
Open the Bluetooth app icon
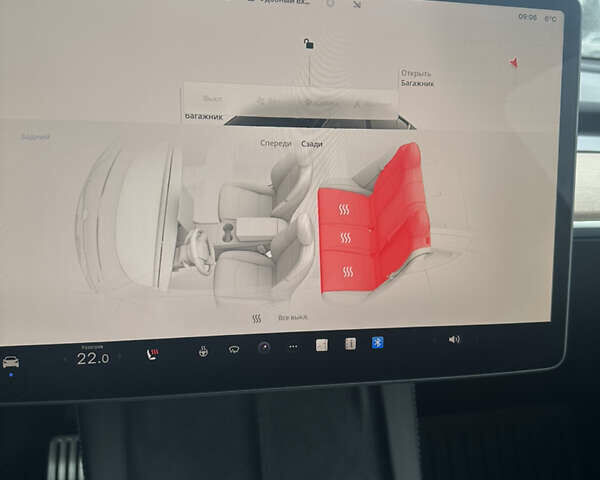click(x=378, y=342)
